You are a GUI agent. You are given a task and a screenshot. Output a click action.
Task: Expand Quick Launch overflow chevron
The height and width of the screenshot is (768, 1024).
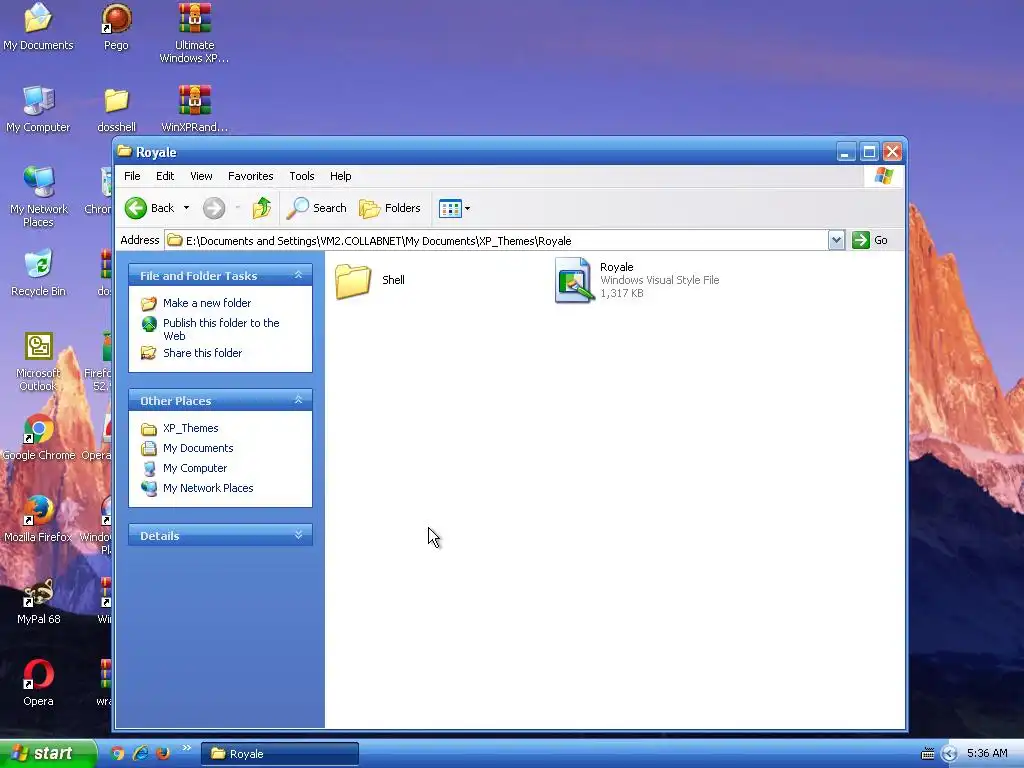point(187,748)
